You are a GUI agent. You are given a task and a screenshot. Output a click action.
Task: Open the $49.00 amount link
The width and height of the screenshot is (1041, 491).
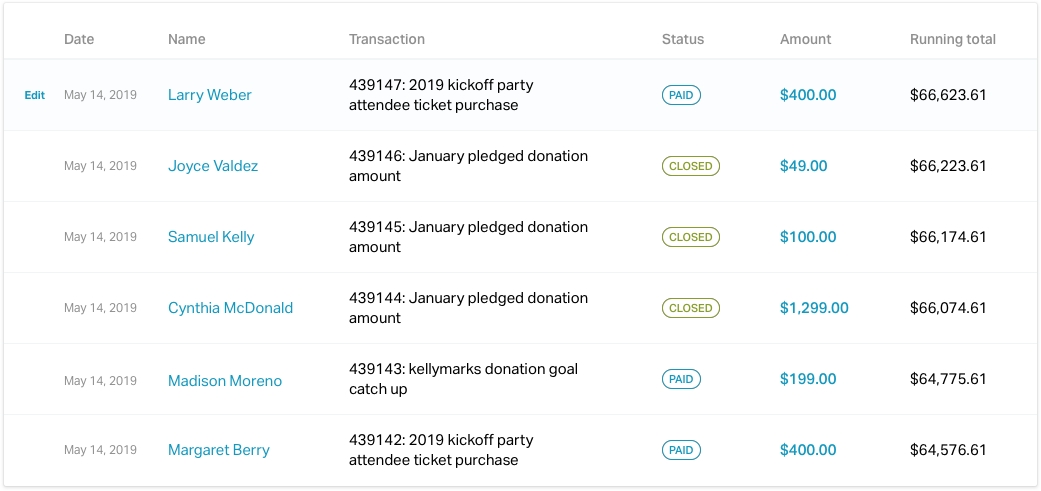tap(803, 166)
